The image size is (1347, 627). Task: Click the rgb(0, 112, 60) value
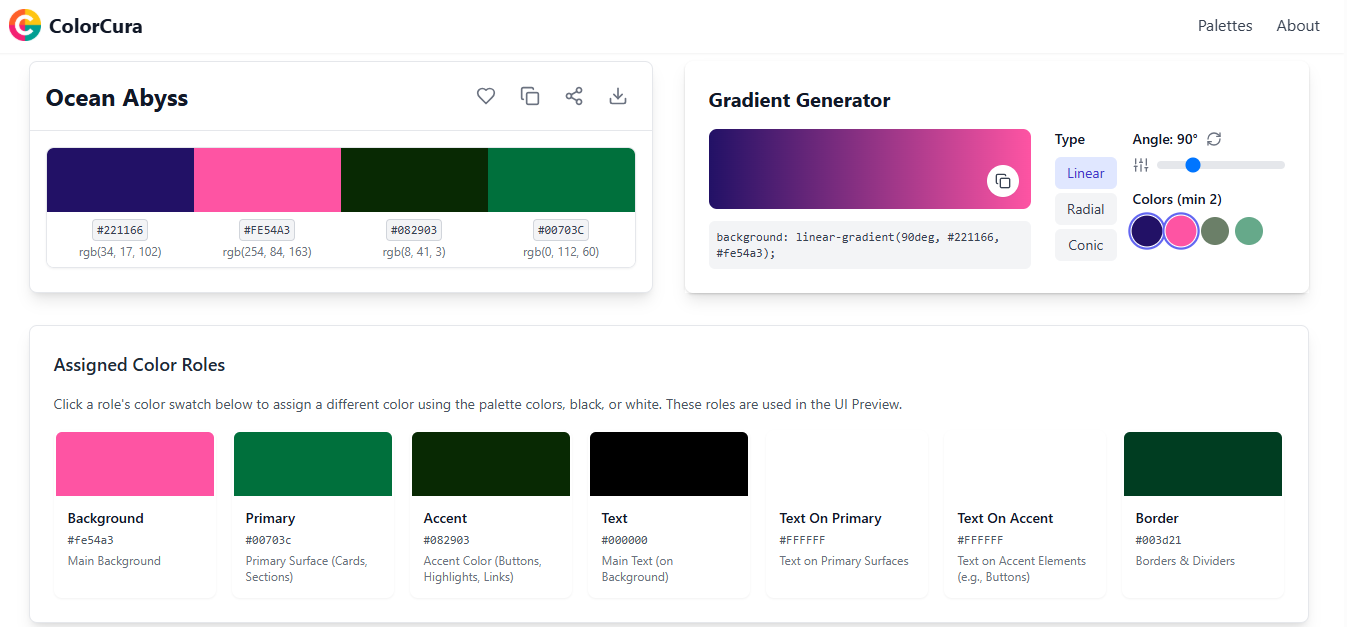pyautogui.click(x=561, y=252)
